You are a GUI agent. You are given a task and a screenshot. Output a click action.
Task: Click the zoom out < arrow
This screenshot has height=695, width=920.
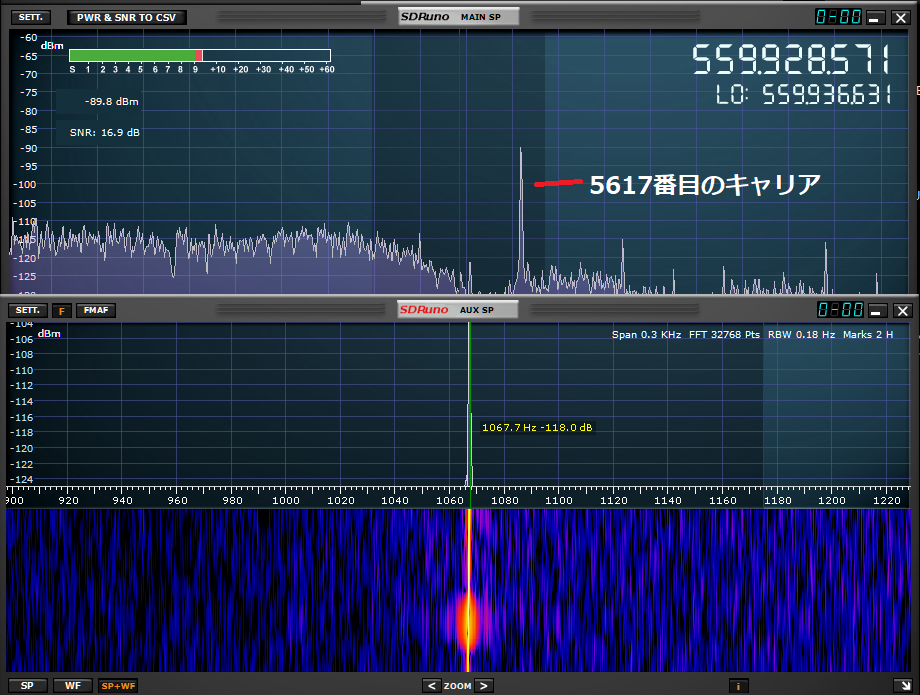click(431, 686)
